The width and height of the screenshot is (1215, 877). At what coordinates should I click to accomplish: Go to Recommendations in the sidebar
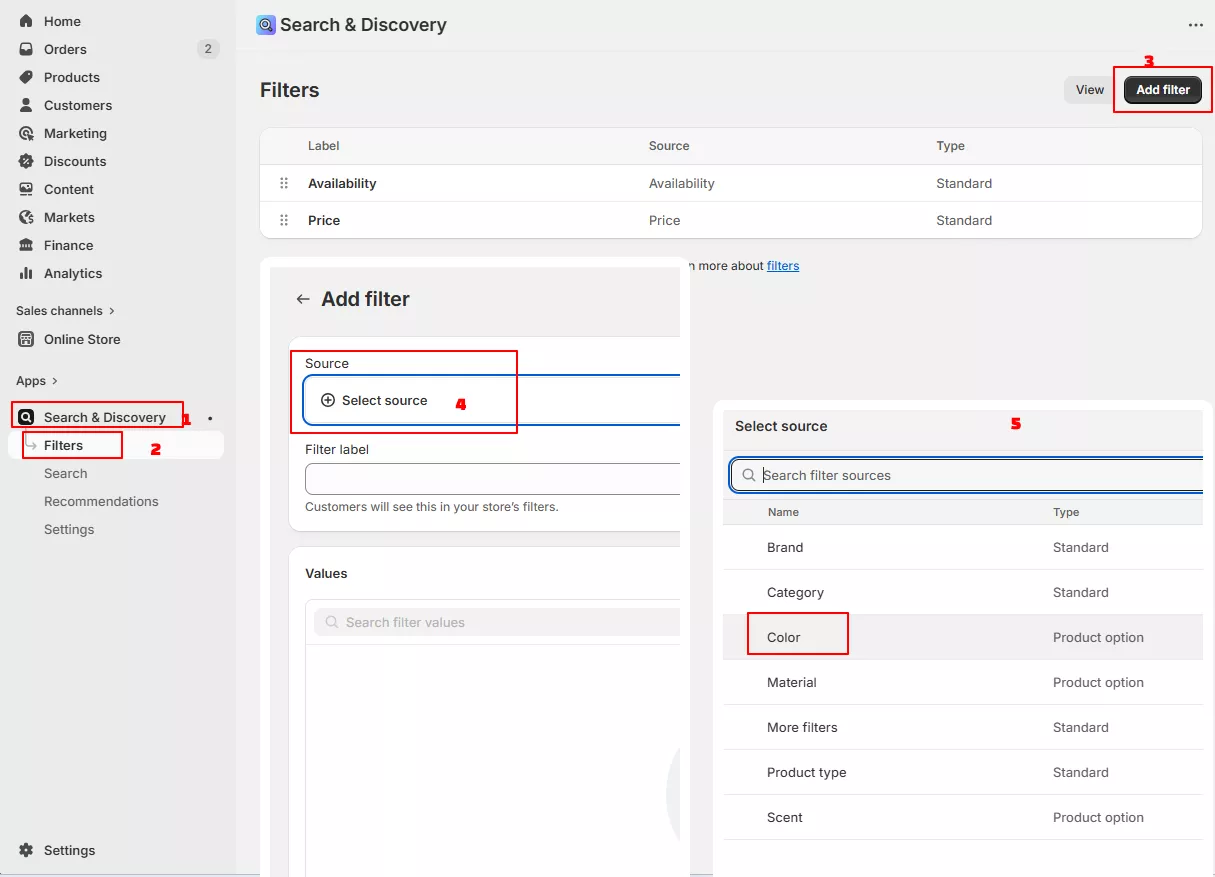[101, 501]
